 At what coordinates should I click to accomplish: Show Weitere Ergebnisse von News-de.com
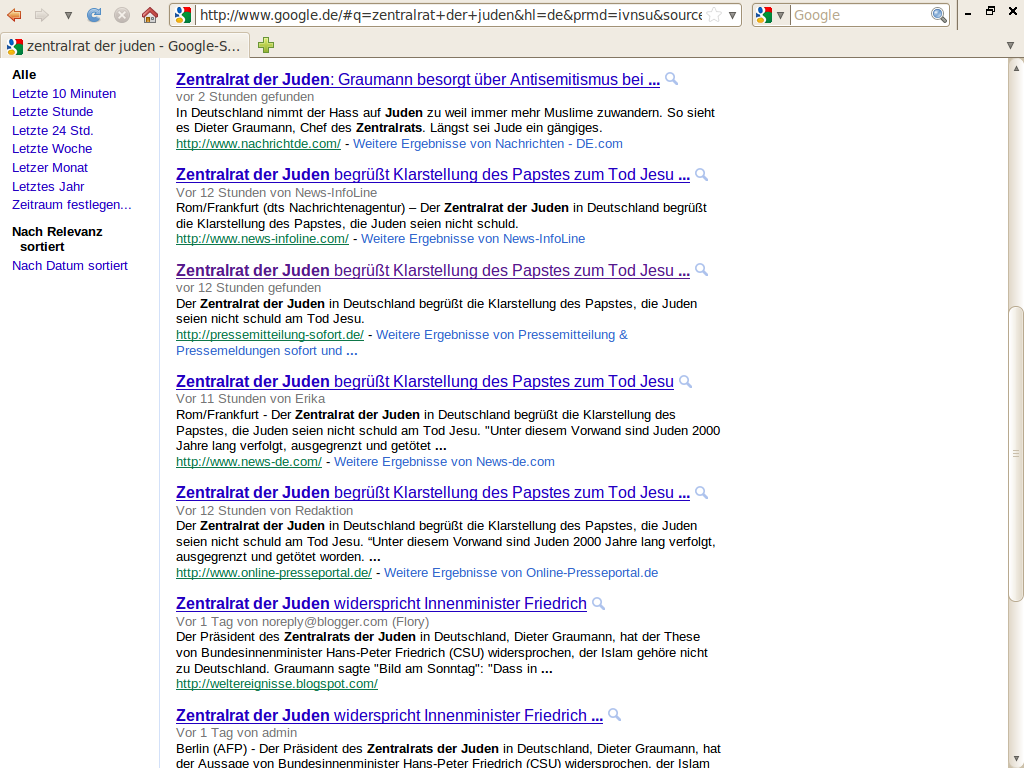click(x=444, y=462)
